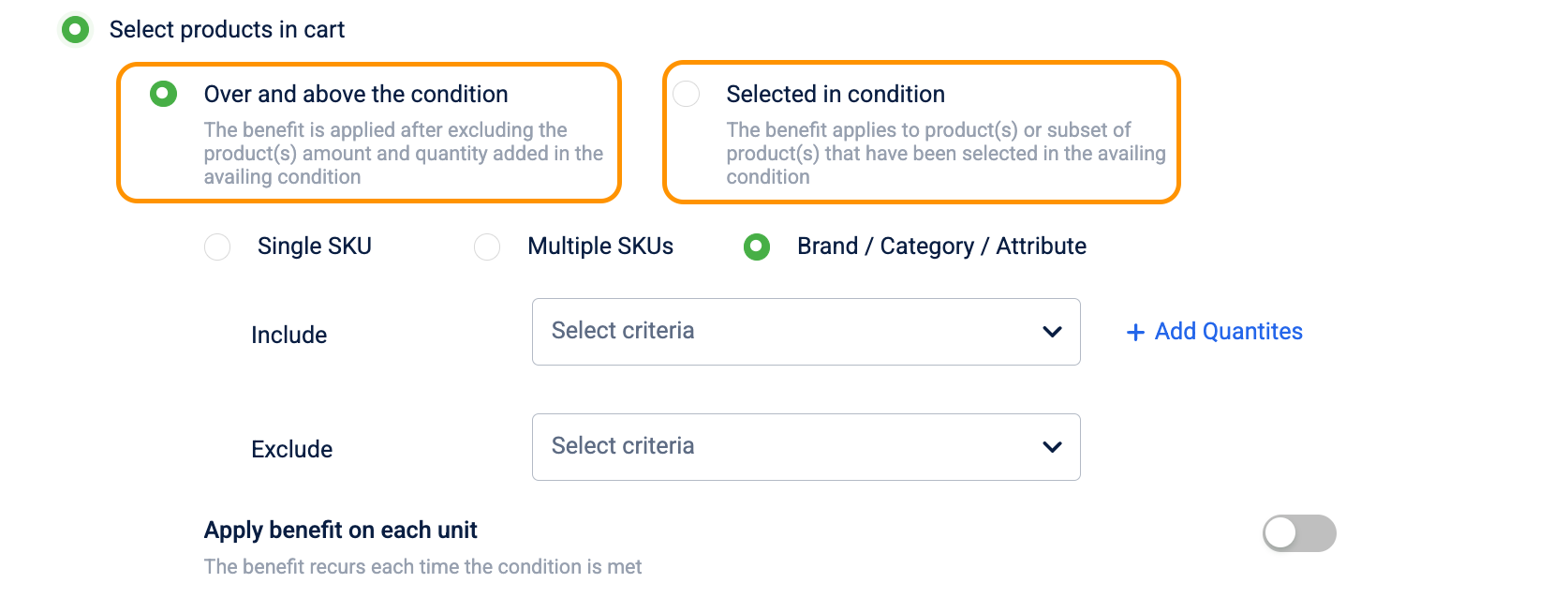Choose "Over and above the condition" radio
Viewport: 1568px width, 613px height.
[164, 94]
